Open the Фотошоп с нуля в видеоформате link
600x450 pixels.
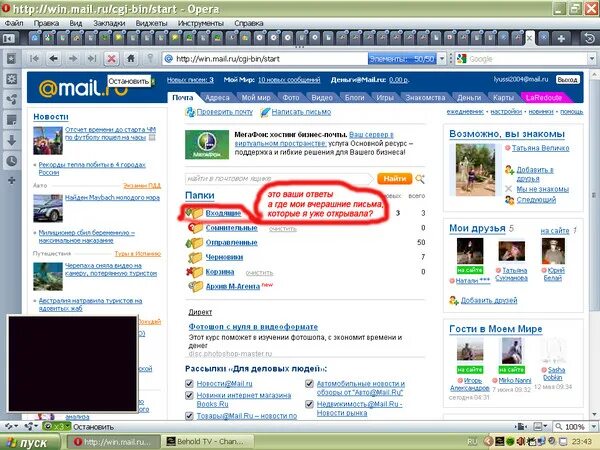(x=253, y=327)
